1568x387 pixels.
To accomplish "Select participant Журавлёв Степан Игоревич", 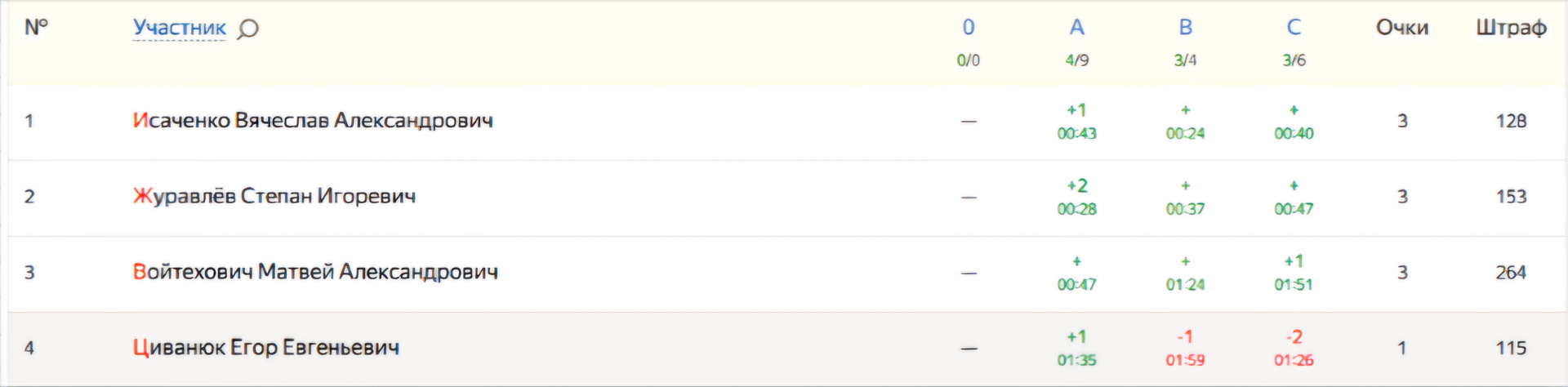I will point(274,197).
